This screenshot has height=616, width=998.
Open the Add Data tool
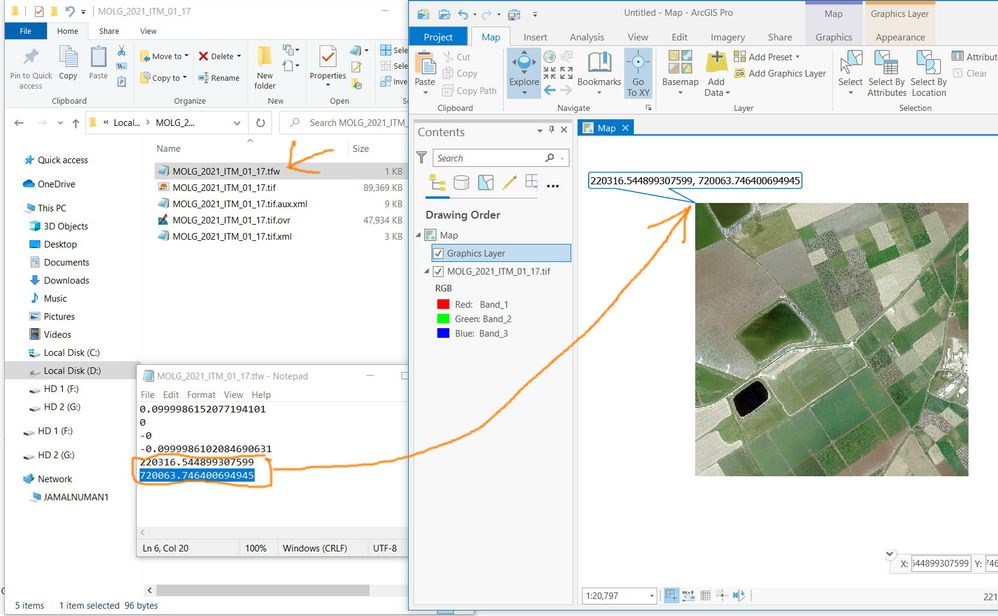(x=717, y=74)
